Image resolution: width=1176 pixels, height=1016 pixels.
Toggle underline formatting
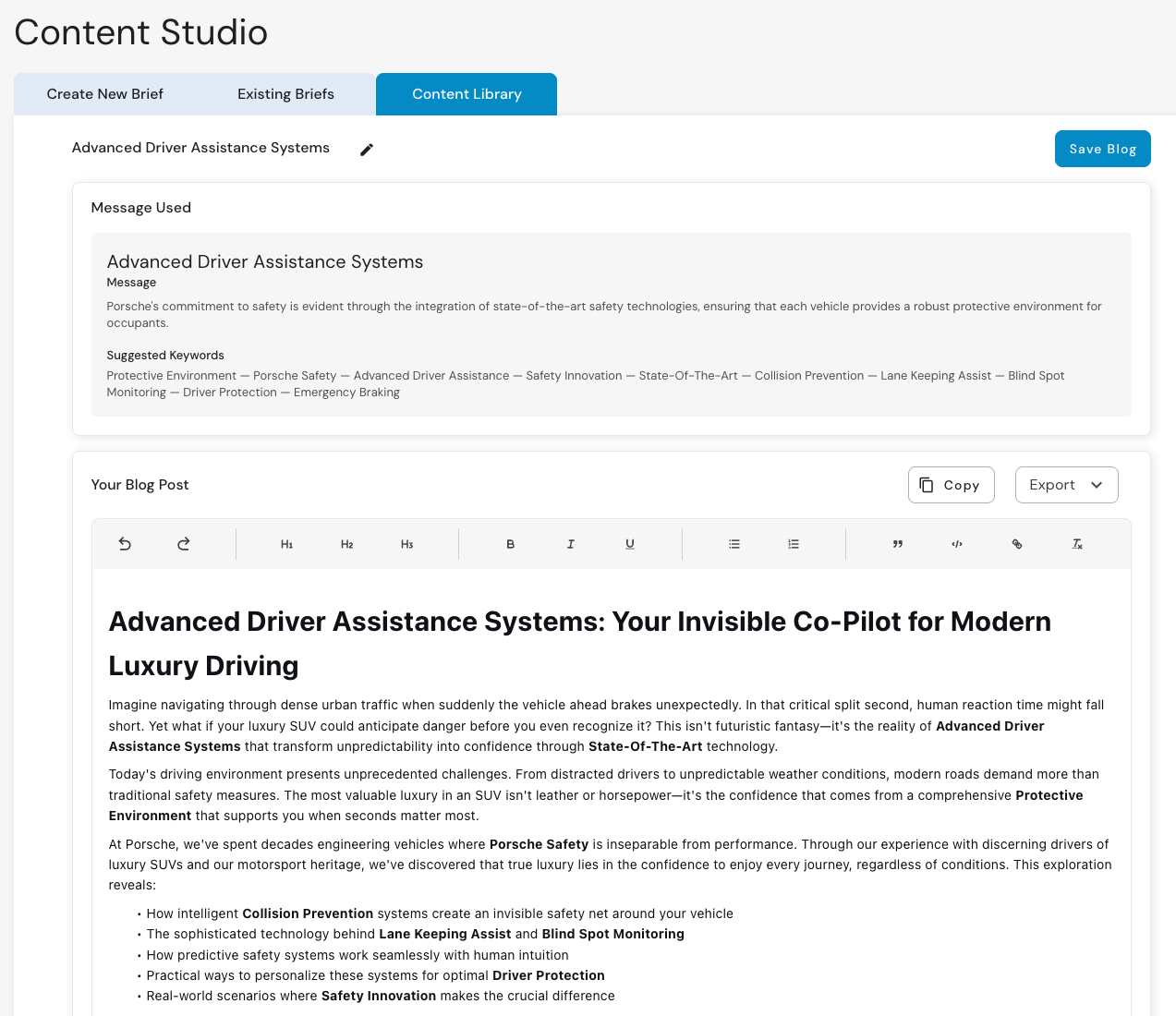click(x=630, y=544)
